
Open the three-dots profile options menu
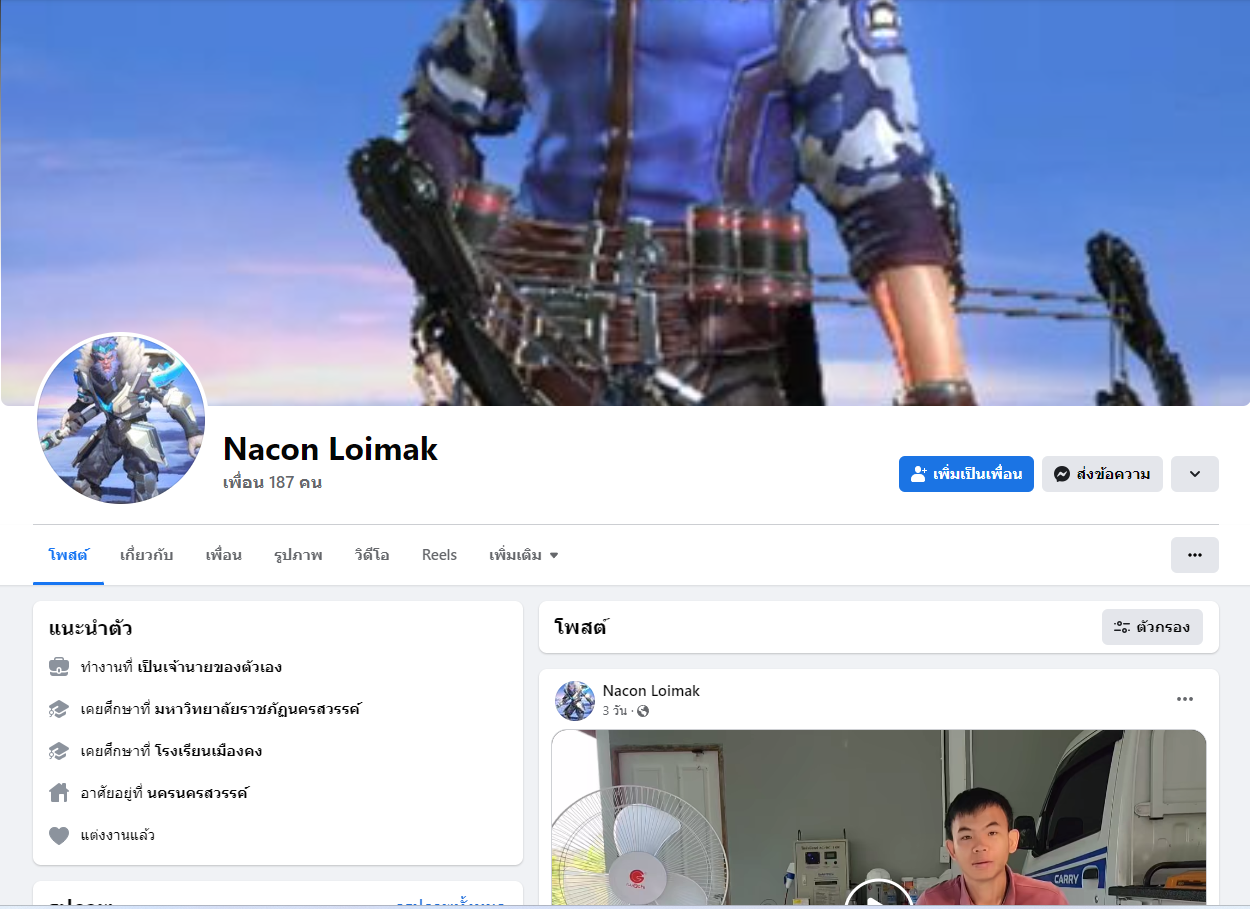1195,555
